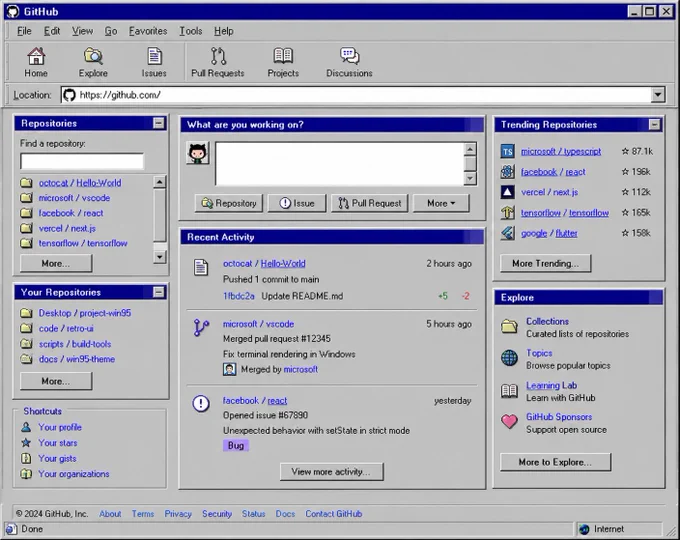Click the text box scroll down arrow

click(x=470, y=178)
